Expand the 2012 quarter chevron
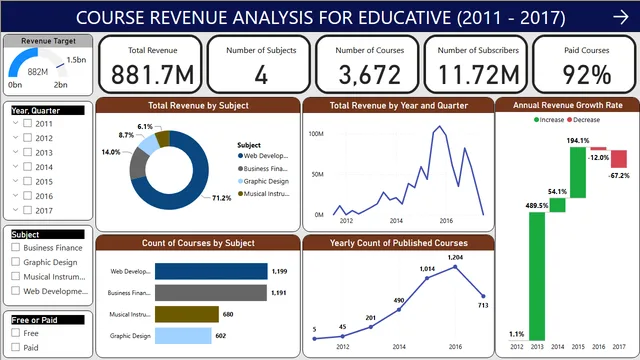The height and width of the screenshot is (360, 640). pos(15,138)
